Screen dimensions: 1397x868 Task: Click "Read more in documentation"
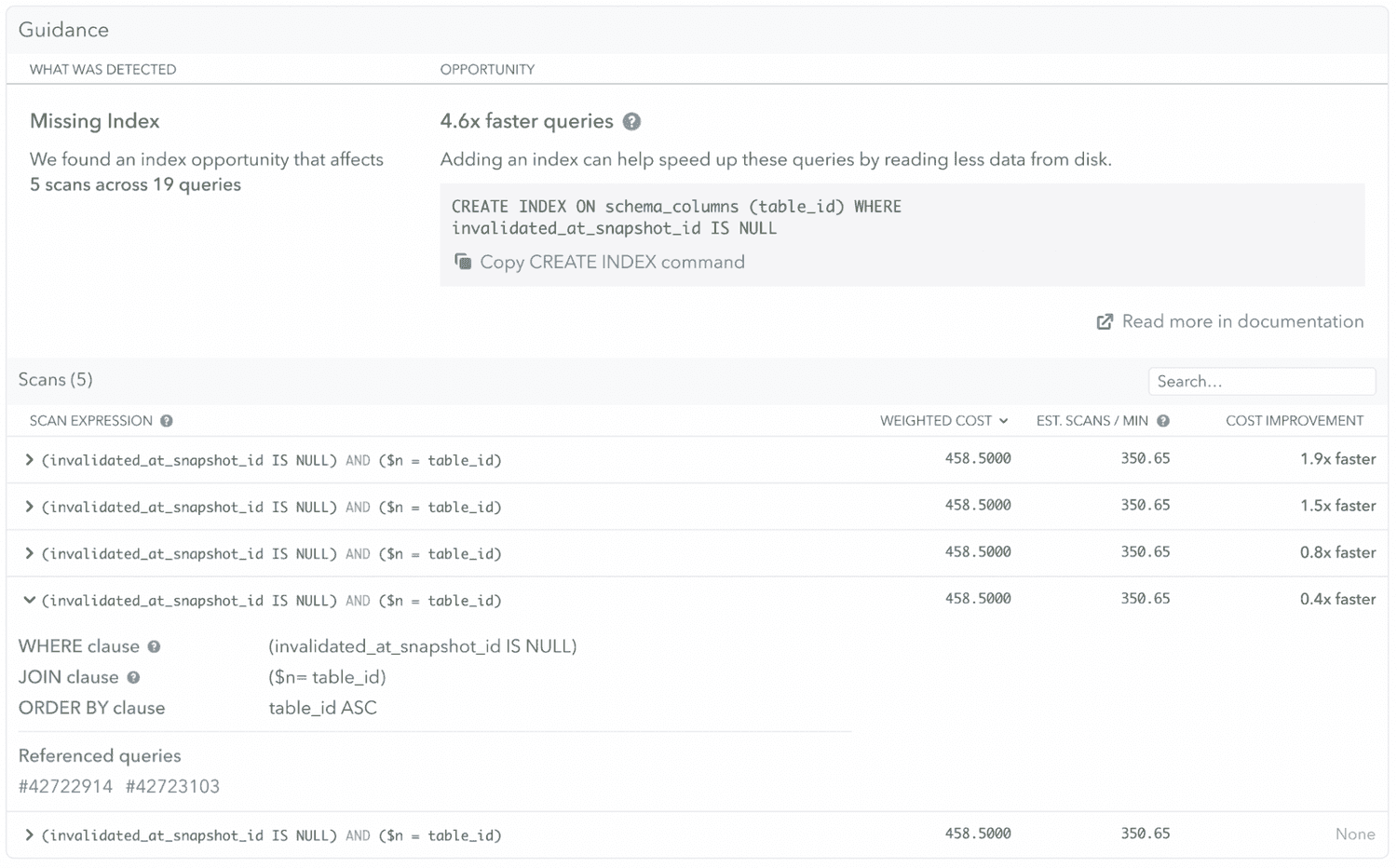[1242, 320]
